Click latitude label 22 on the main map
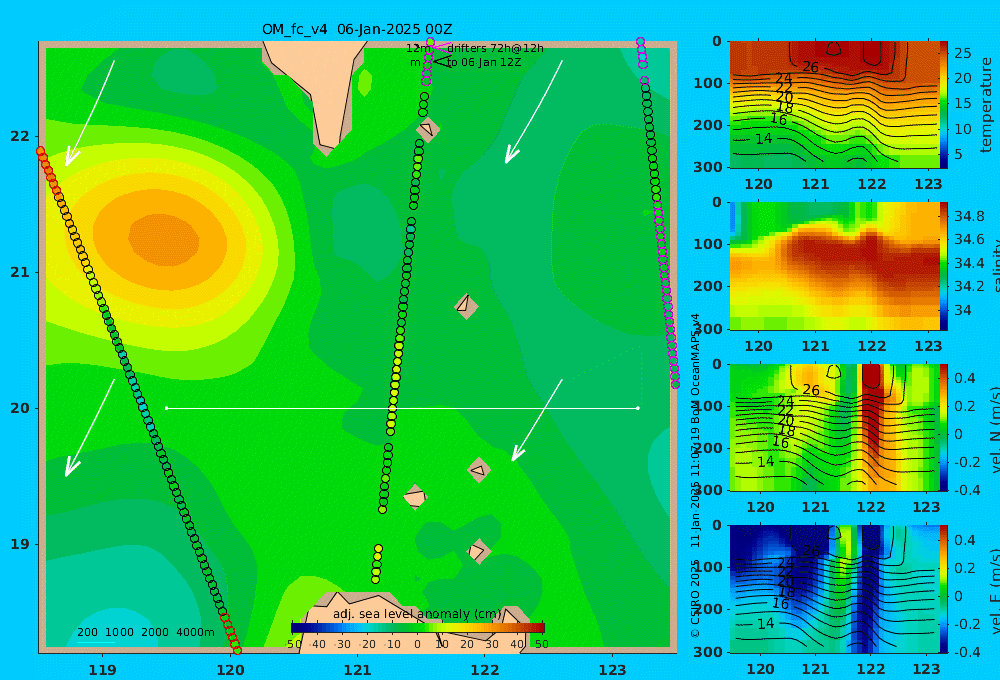This screenshot has width=1000, height=680. point(20,136)
